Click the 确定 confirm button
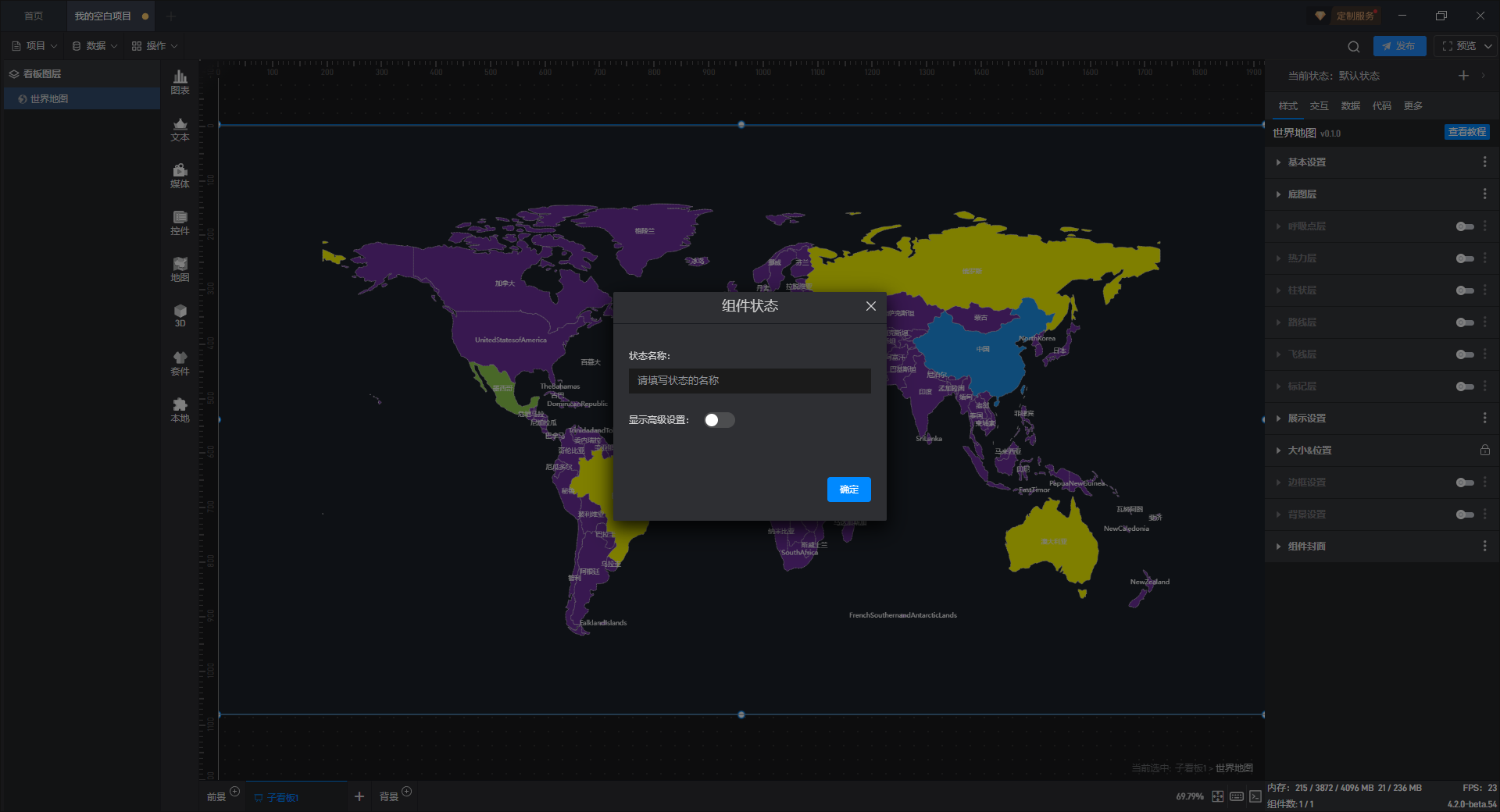This screenshot has width=1500, height=812. tap(848, 490)
